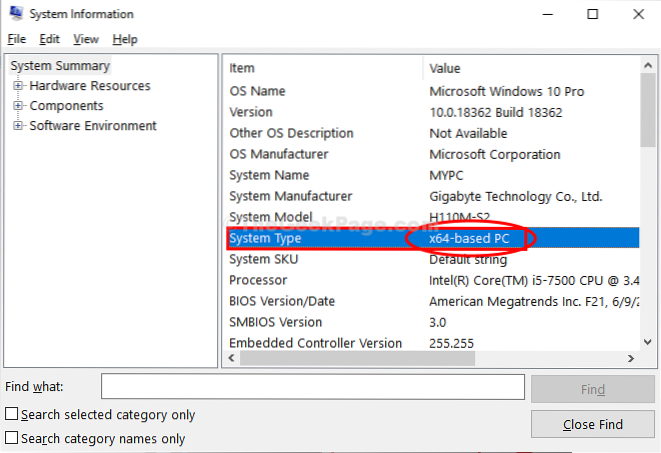Image resolution: width=661 pixels, height=453 pixels.
Task: Open the Help menu
Action: pyautogui.click(x=125, y=39)
